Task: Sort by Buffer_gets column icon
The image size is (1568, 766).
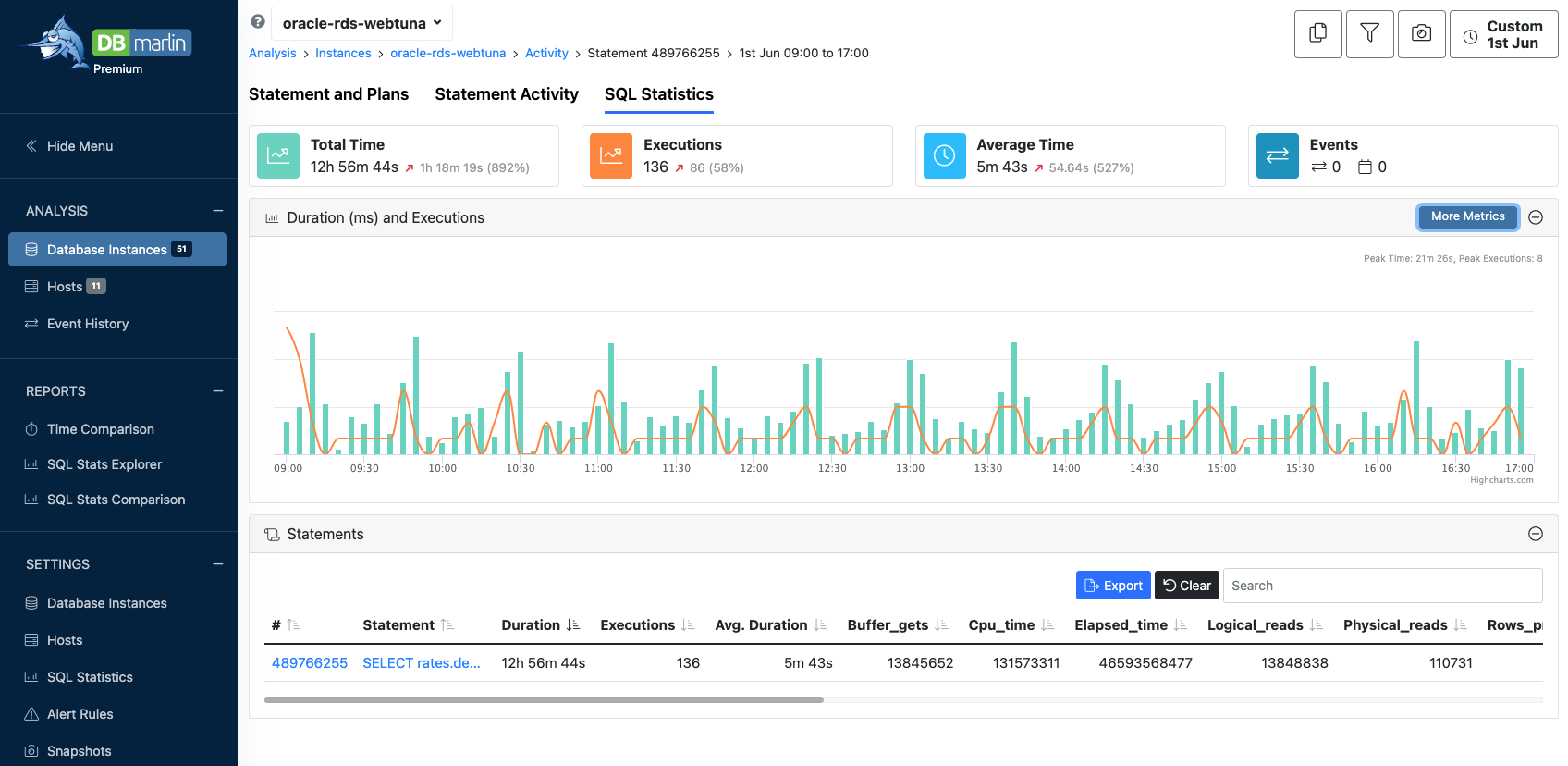Action: click(x=941, y=625)
